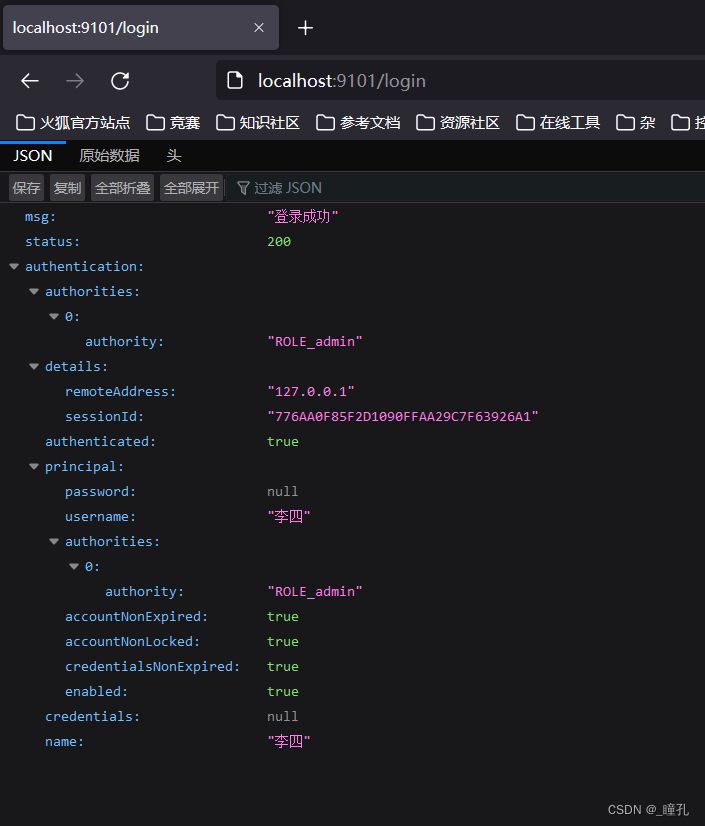Select the localhost:9101/login browser tab
The image size is (705, 826).
[x=141, y=28]
